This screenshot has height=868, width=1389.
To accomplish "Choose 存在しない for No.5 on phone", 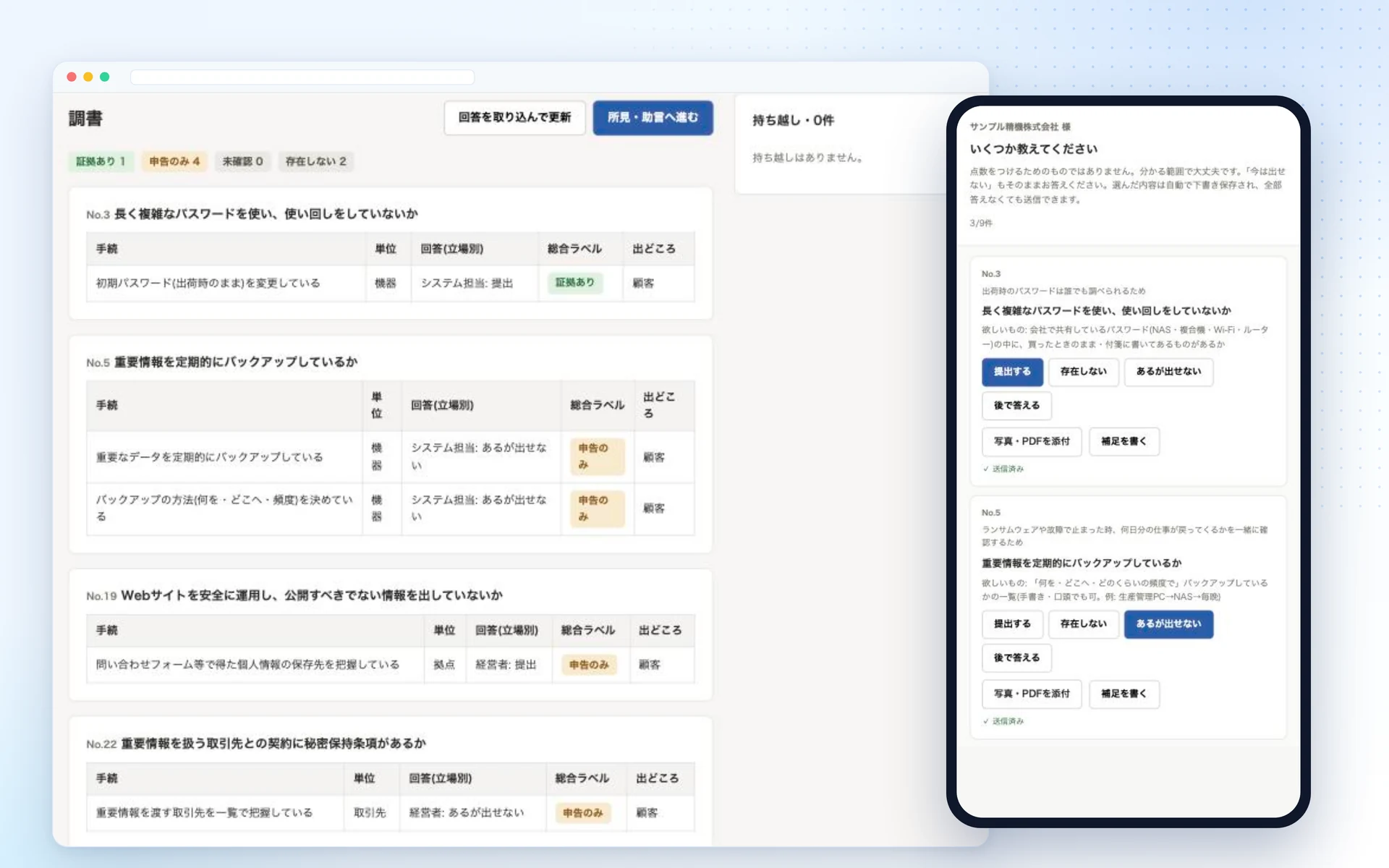I will 1083,624.
